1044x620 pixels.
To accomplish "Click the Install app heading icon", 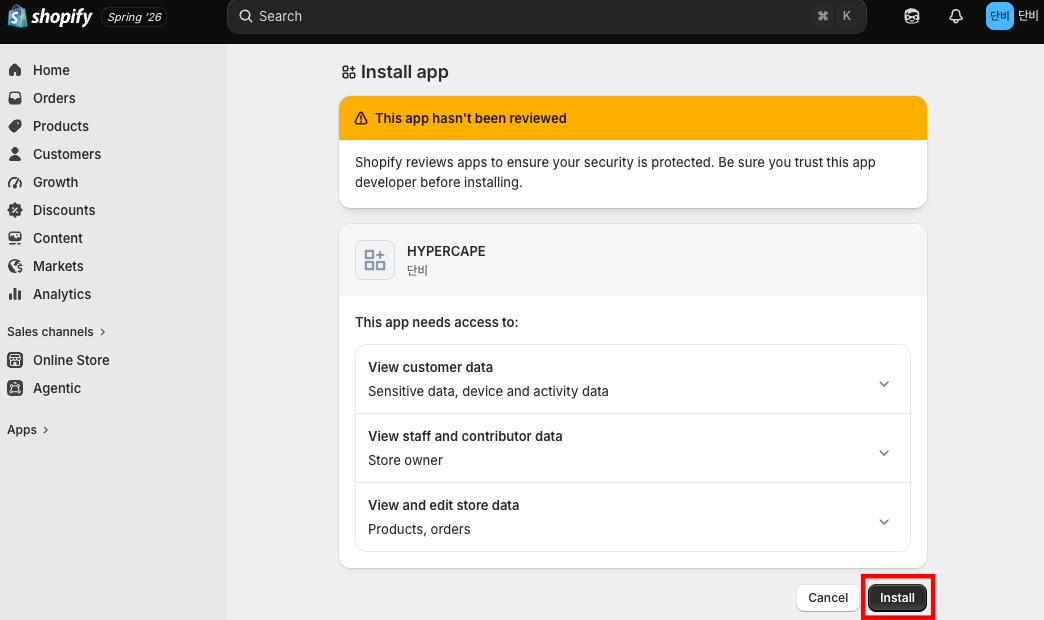I will click(348, 72).
